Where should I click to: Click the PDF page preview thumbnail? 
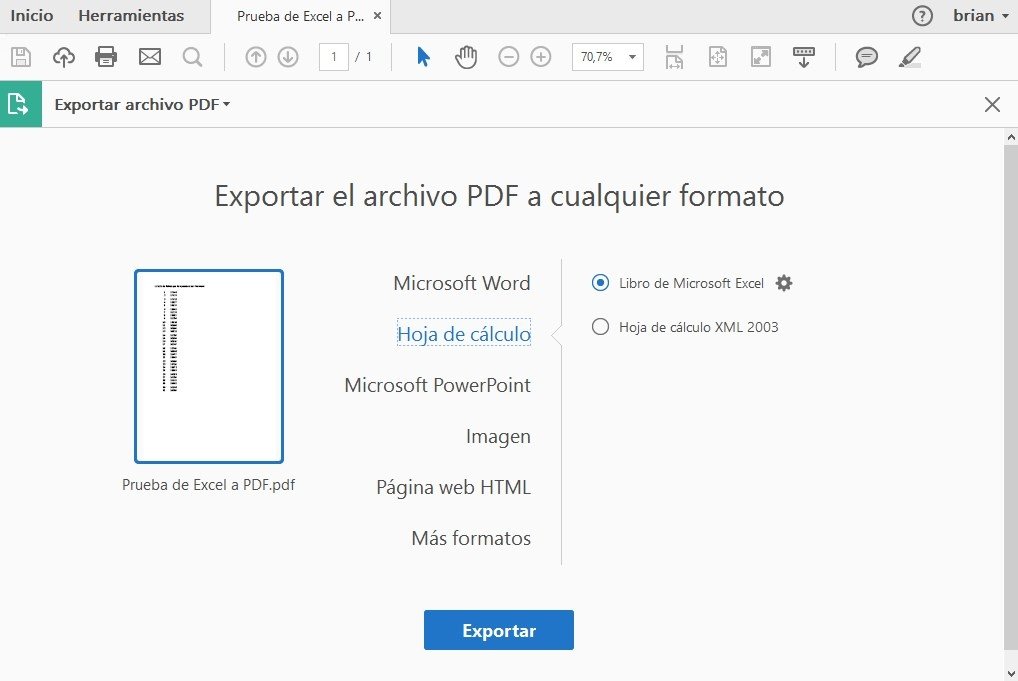coord(208,366)
